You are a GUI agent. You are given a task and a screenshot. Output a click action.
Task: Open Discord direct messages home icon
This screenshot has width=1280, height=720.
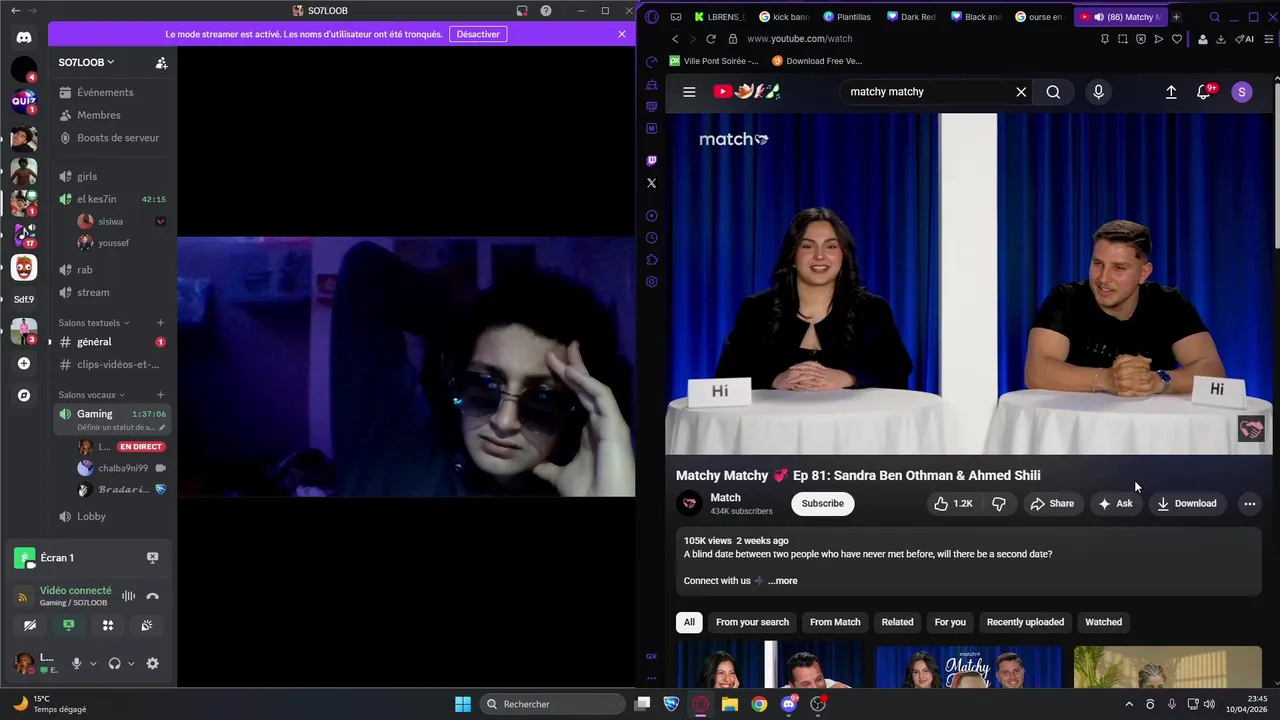coord(24,37)
